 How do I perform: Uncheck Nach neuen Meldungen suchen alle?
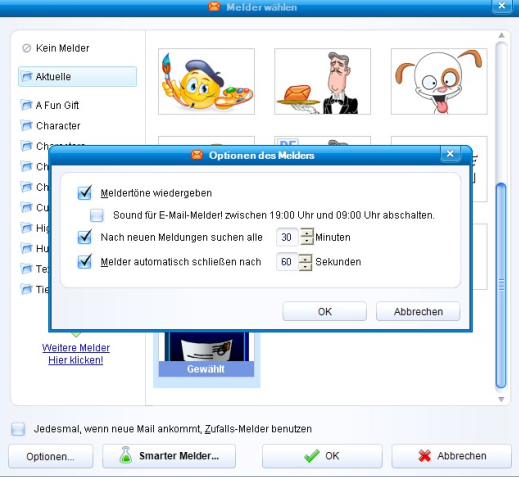coord(85,237)
